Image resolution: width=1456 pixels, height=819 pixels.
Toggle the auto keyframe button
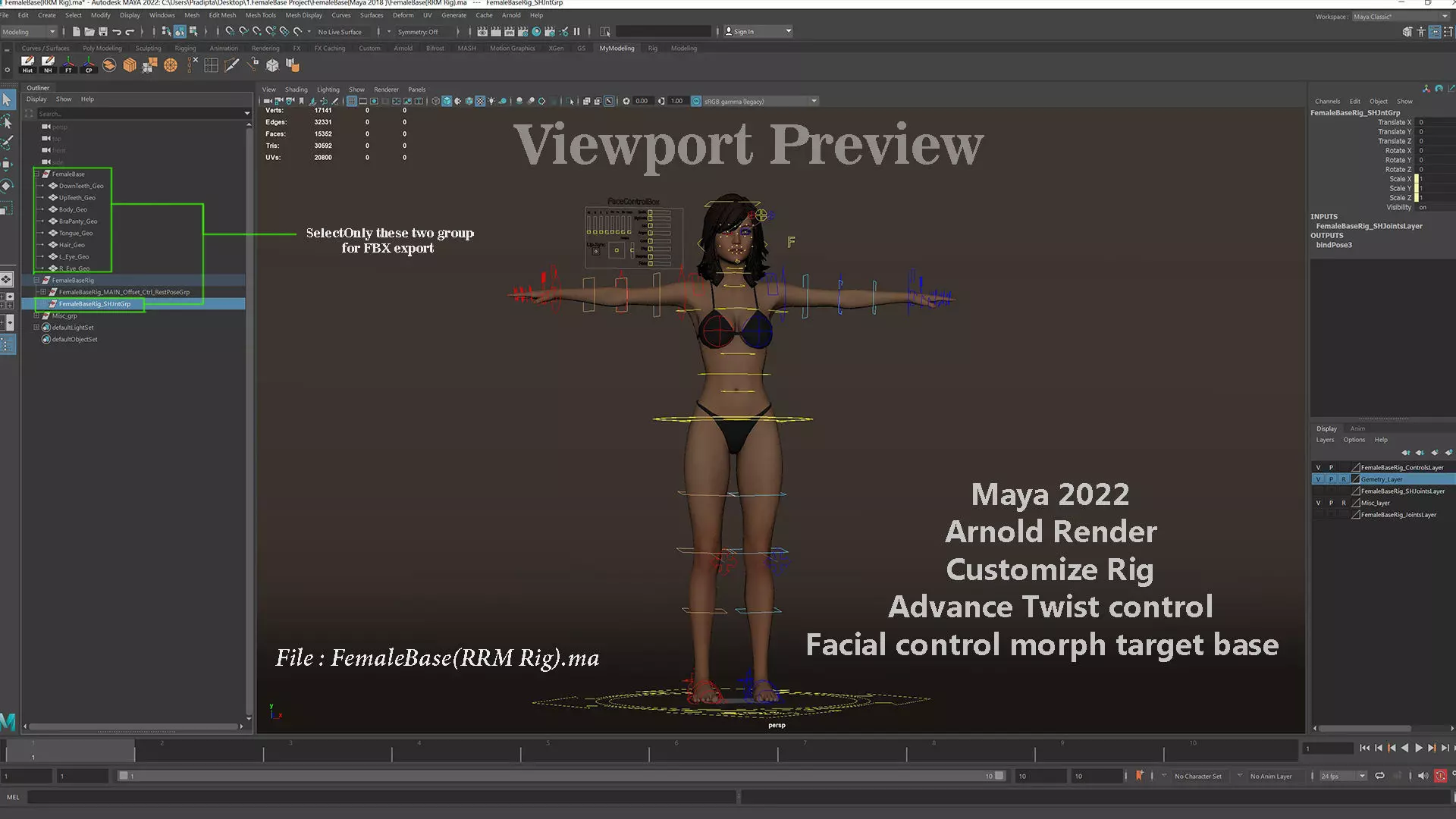tap(1440, 776)
